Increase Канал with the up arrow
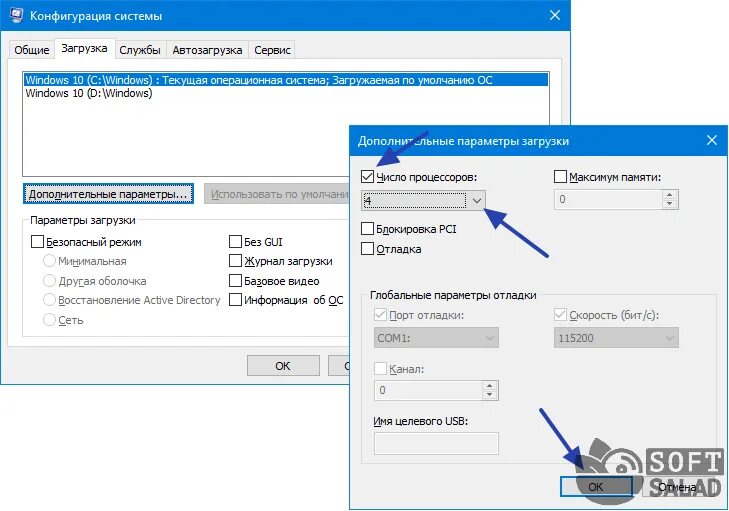This screenshot has width=729, height=511. 490,385
